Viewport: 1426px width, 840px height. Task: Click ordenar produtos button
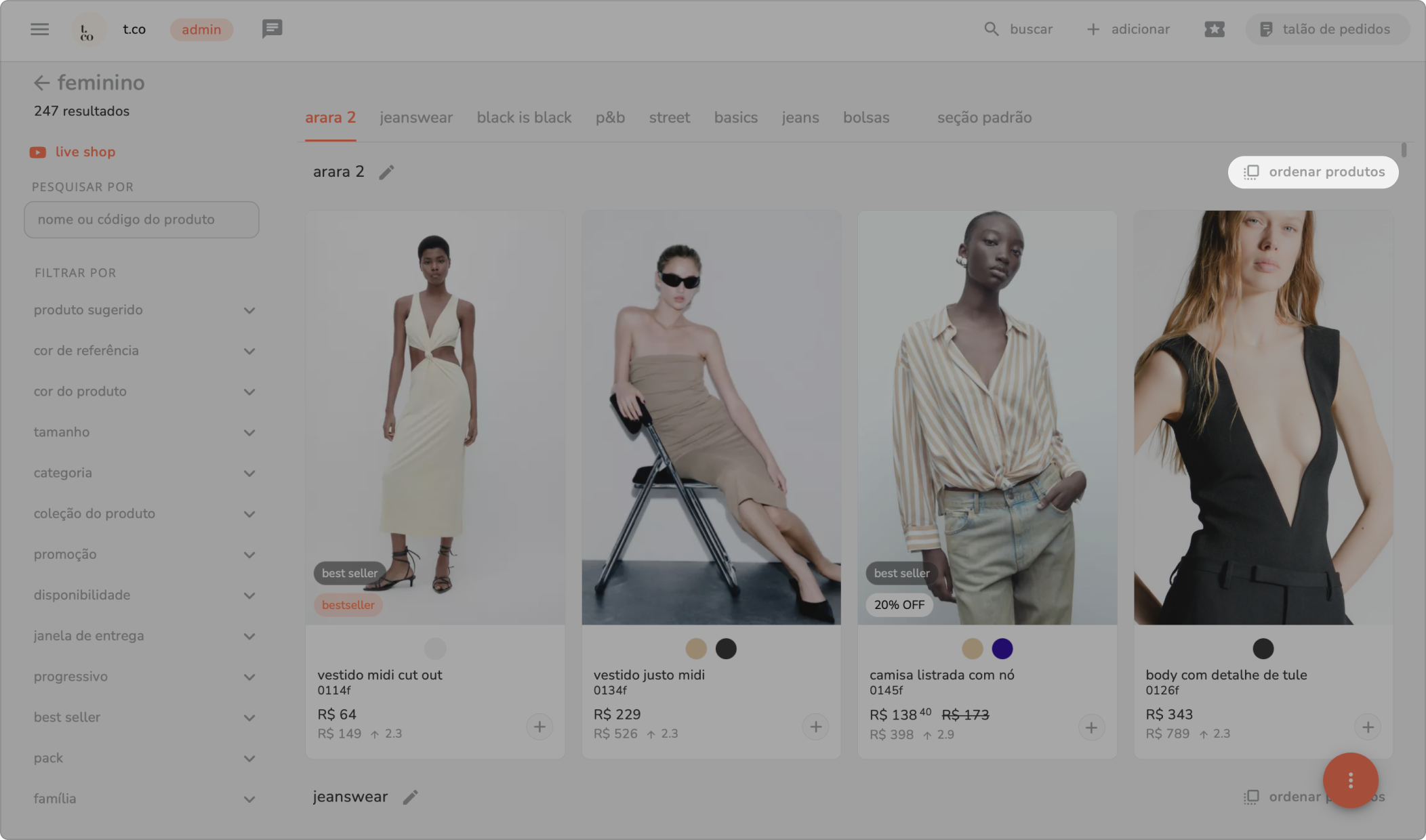coord(1313,172)
